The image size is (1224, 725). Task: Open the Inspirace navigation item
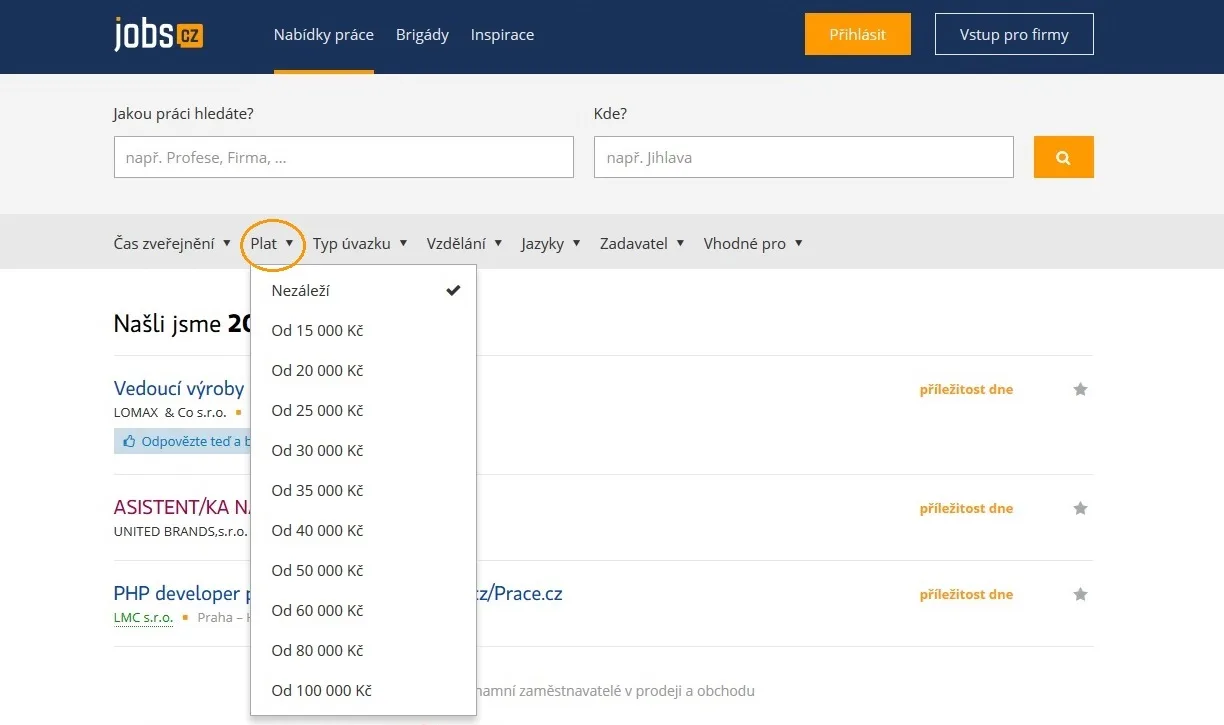coord(502,34)
